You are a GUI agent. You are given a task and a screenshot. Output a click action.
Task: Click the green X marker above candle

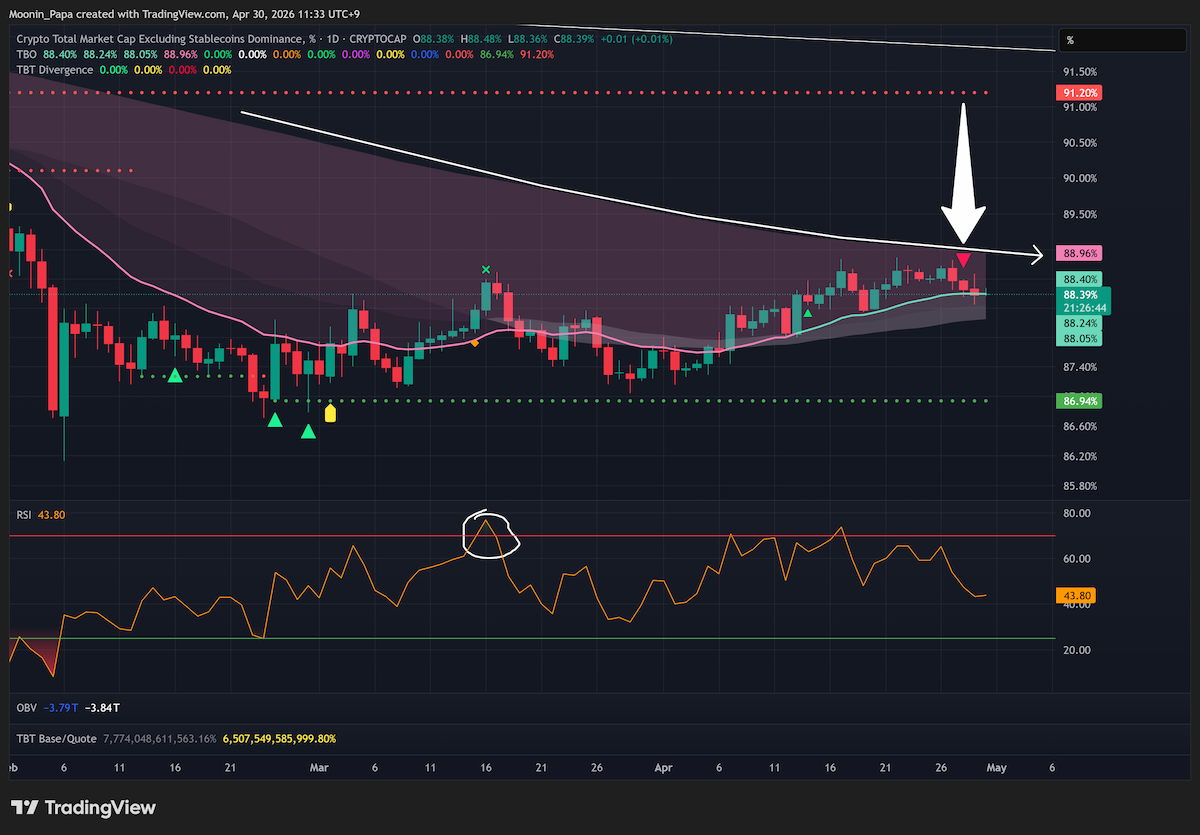coord(486,269)
